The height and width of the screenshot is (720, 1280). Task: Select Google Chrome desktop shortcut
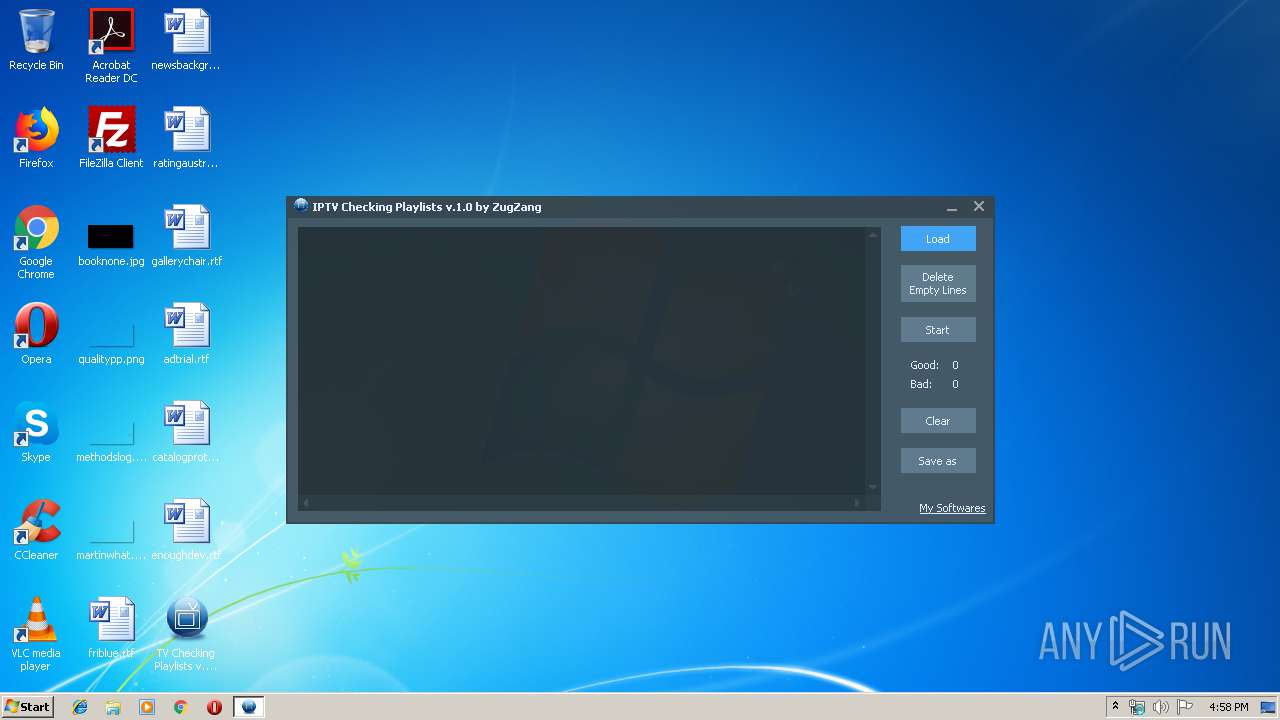click(x=36, y=242)
